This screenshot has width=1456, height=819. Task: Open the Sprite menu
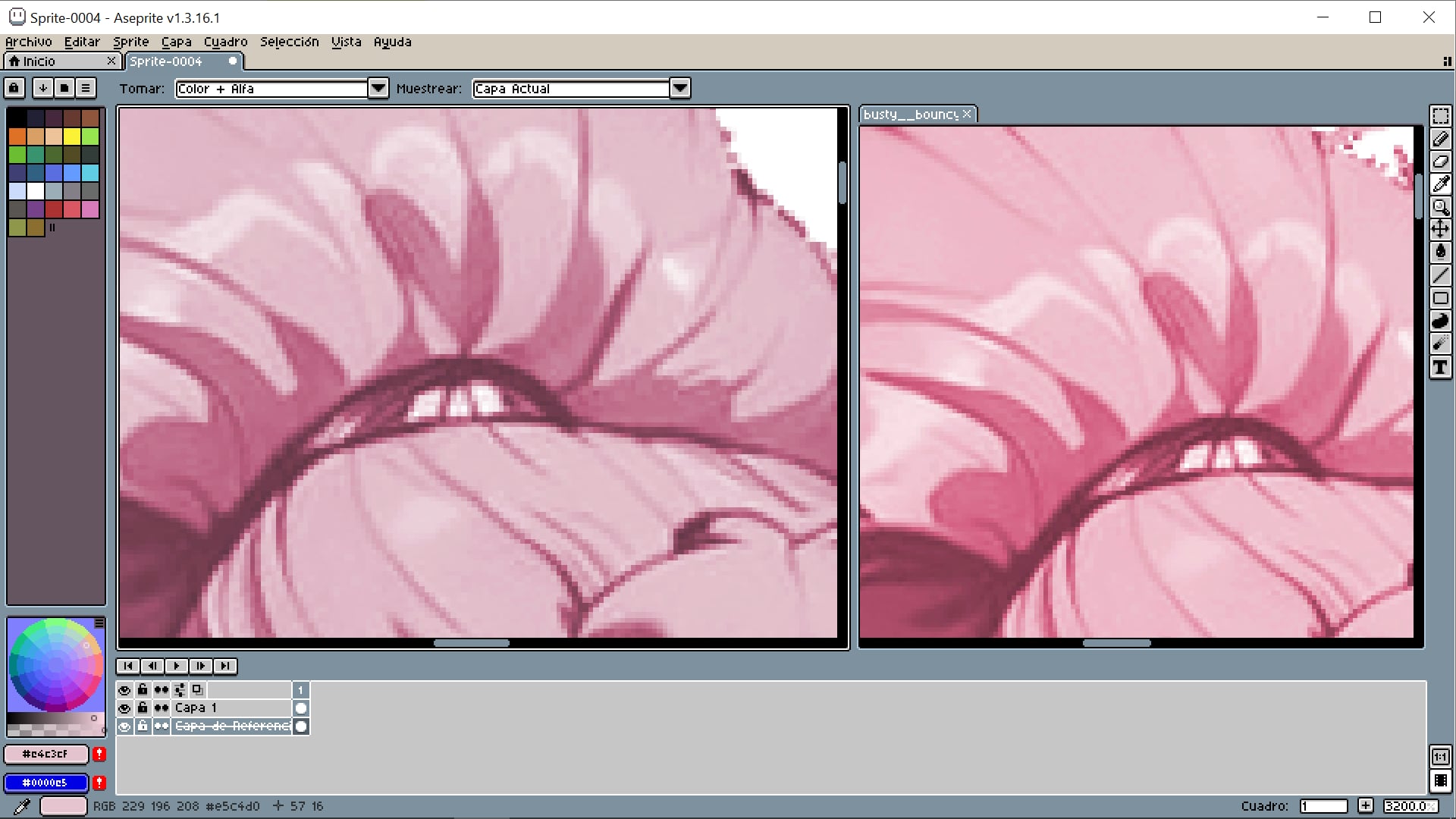130,42
